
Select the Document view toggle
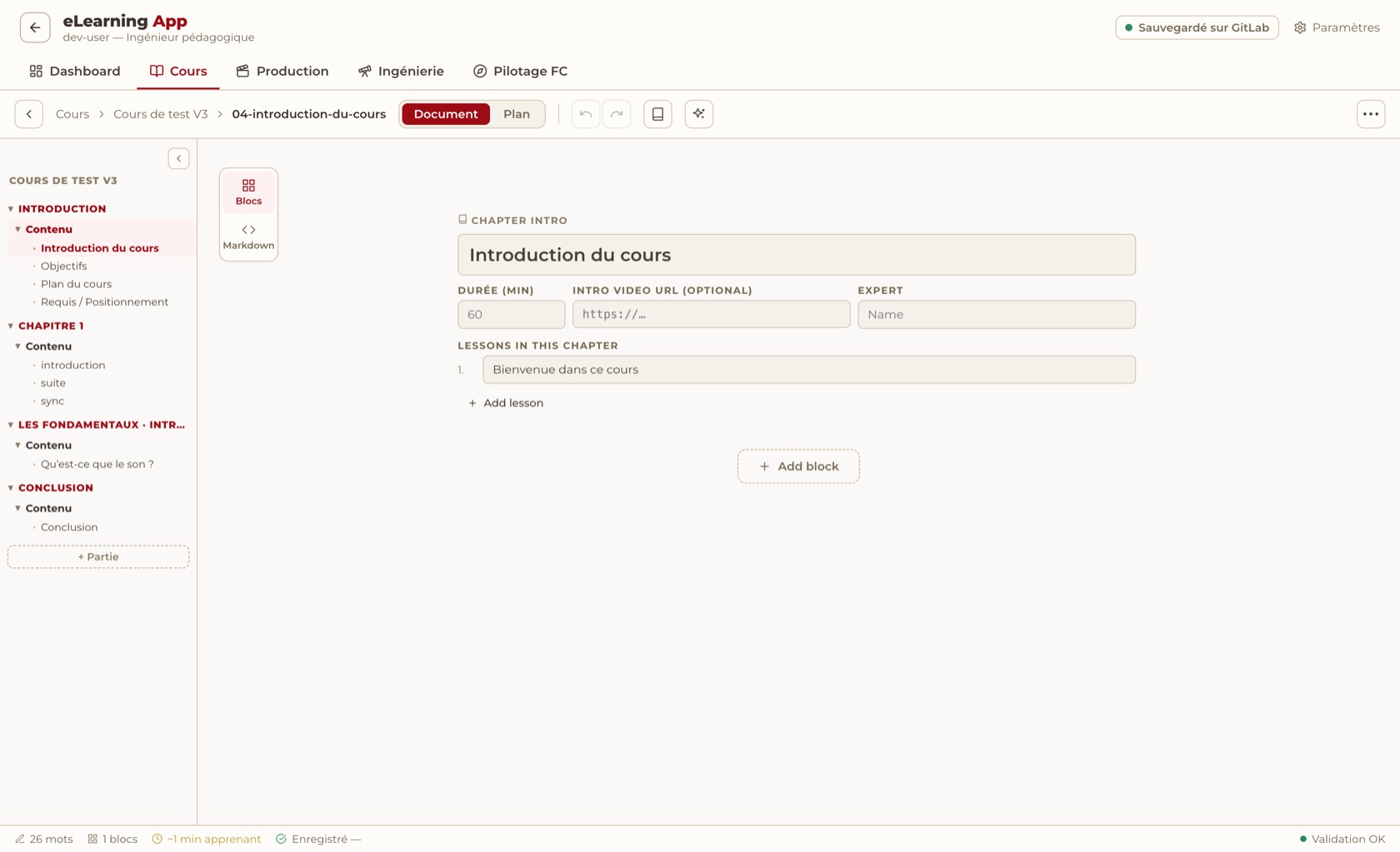tap(446, 114)
